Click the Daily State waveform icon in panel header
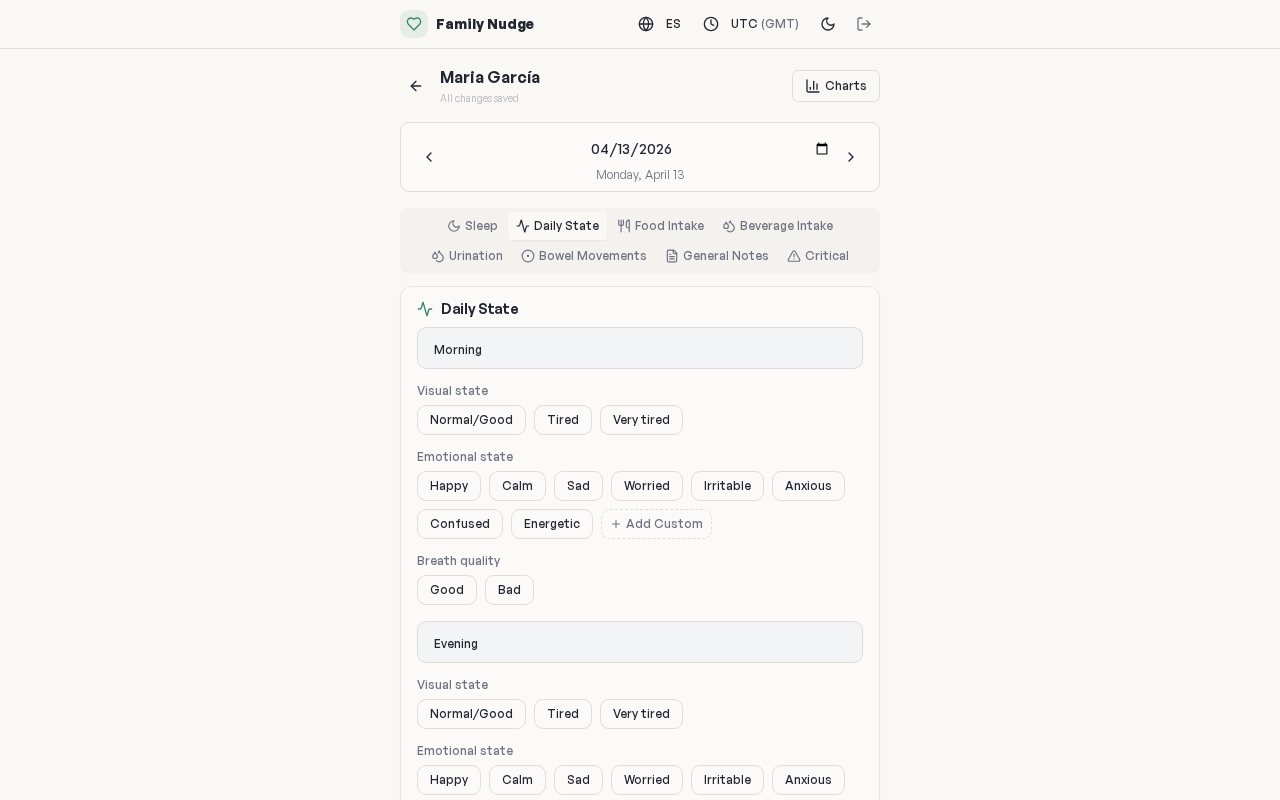This screenshot has width=1280, height=800. 425,309
